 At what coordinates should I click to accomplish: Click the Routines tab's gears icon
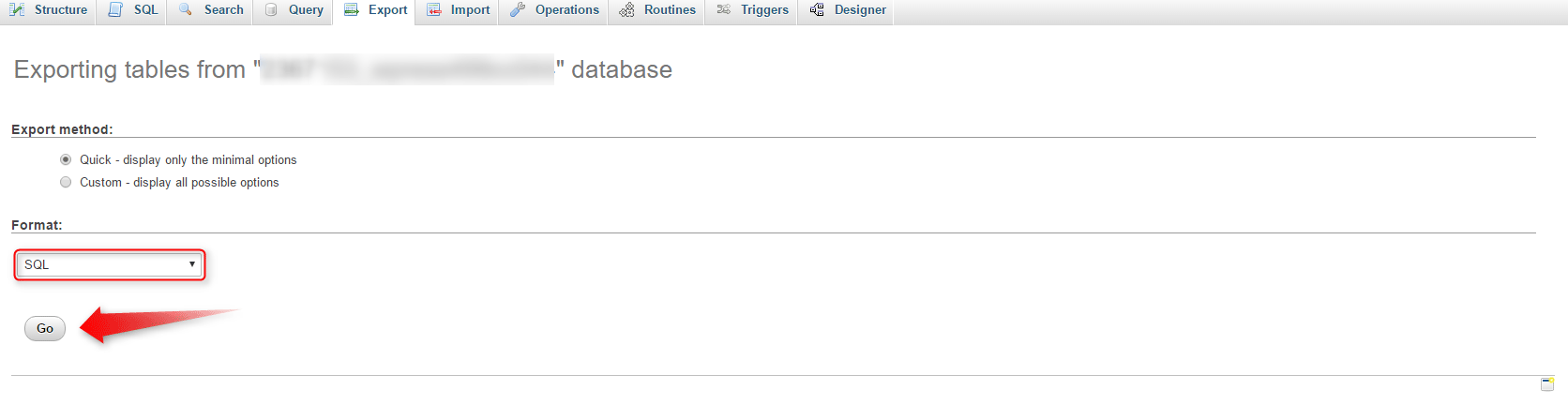626,9
